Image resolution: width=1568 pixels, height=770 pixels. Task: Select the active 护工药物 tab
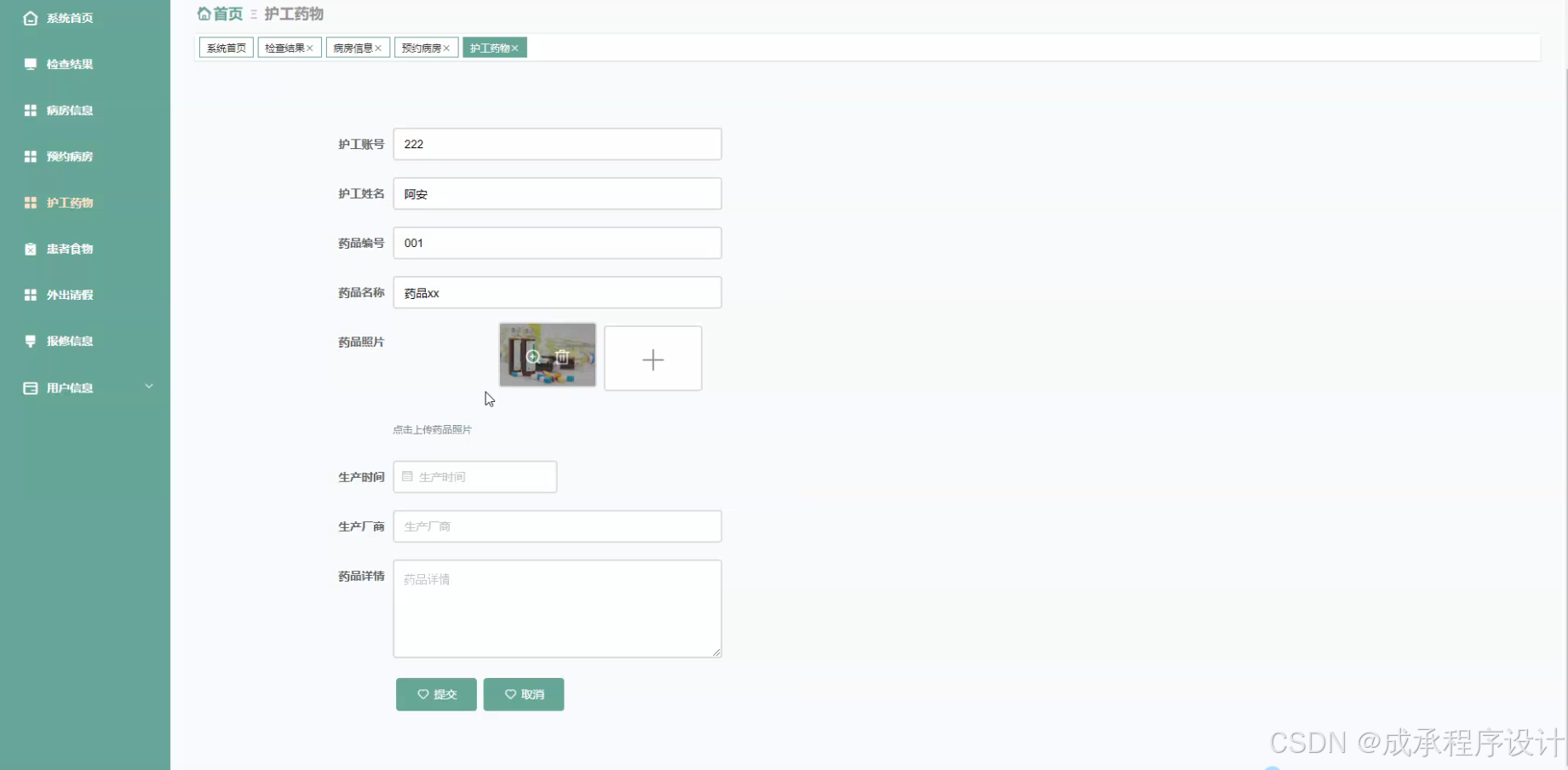[x=490, y=48]
